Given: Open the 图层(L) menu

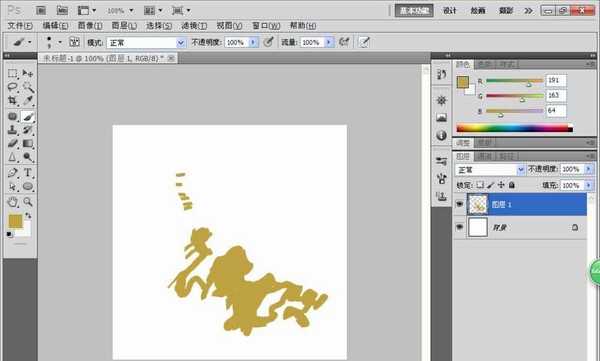Looking at the screenshot, I should pyautogui.click(x=124, y=26).
